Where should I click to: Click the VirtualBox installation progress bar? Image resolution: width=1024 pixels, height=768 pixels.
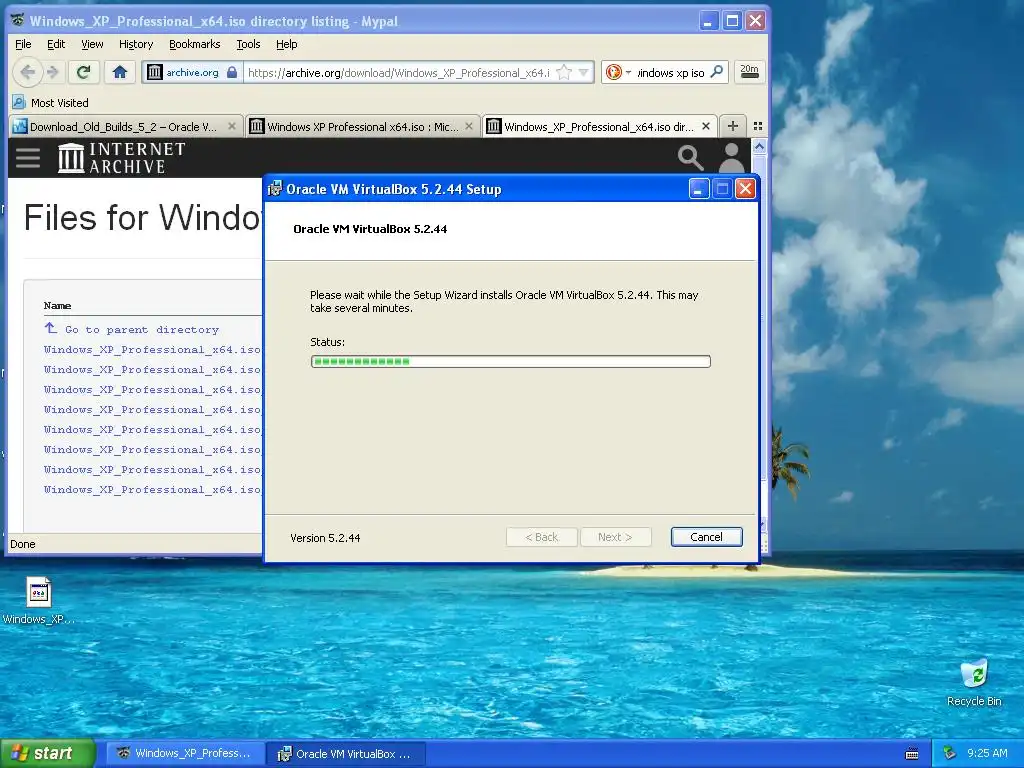click(x=511, y=361)
